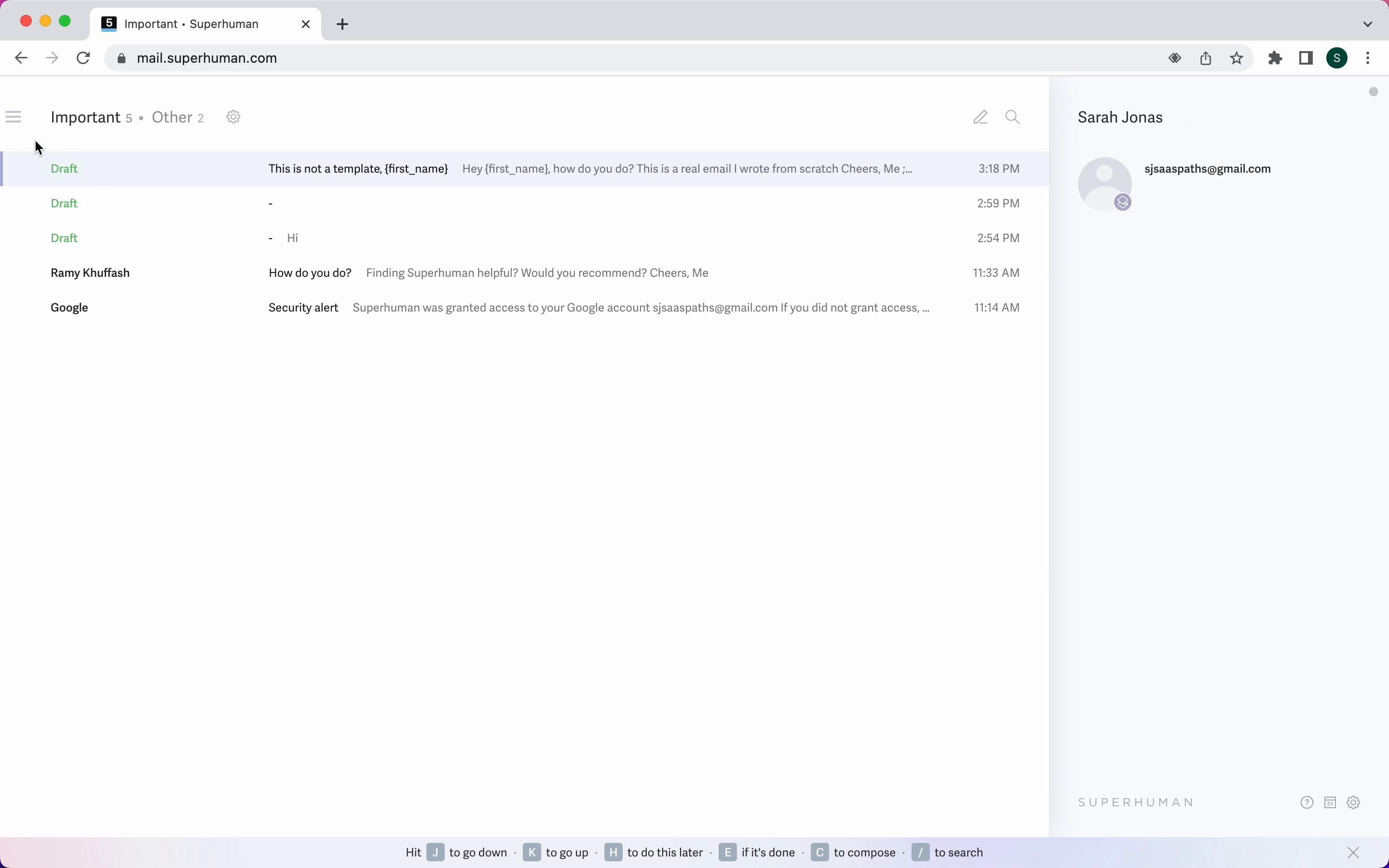Bookmark this page with star icon
The height and width of the screenshot is (868, 1389).
click(x=1238, y=58)
